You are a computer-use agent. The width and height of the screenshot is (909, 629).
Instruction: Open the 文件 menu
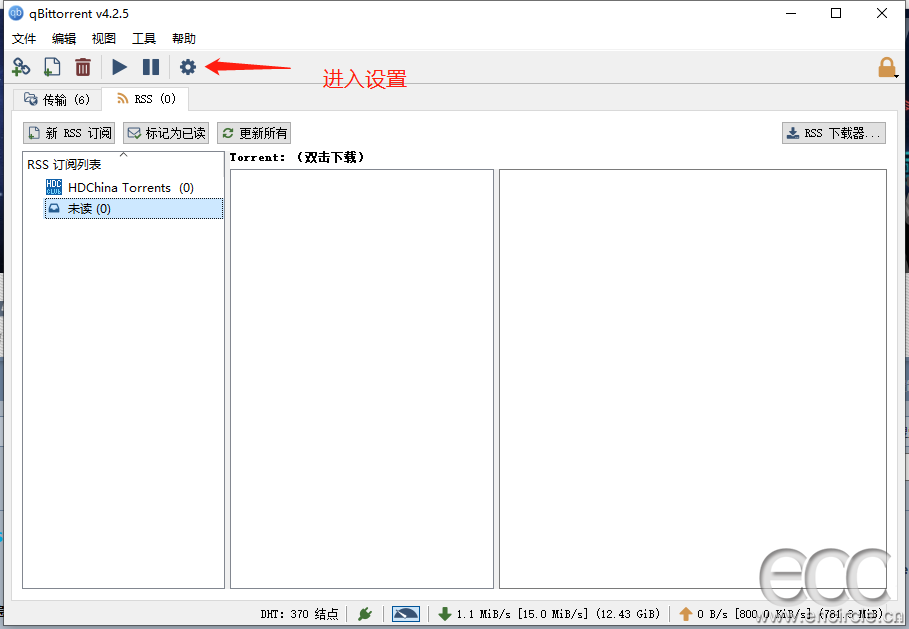point(24,39)
